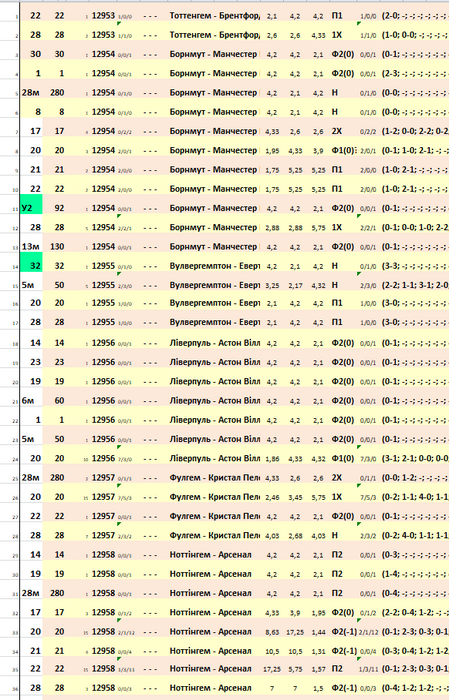Click the "1,5" odds cell
The height and width of the screenshot is (700, 449).
pyautogui.click(x=318, y=688)
